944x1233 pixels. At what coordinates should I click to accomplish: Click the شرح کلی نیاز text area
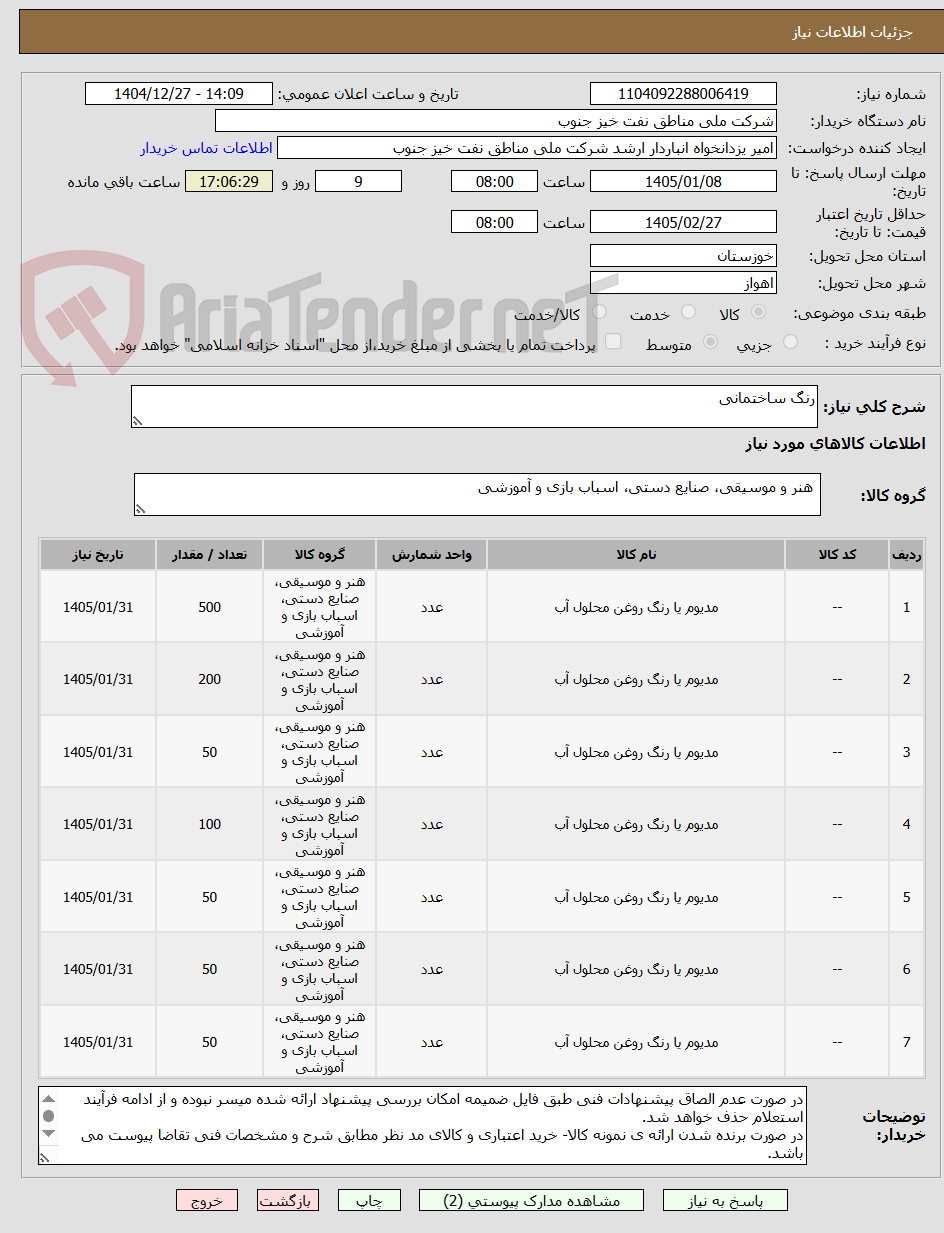tap(476, 407)
